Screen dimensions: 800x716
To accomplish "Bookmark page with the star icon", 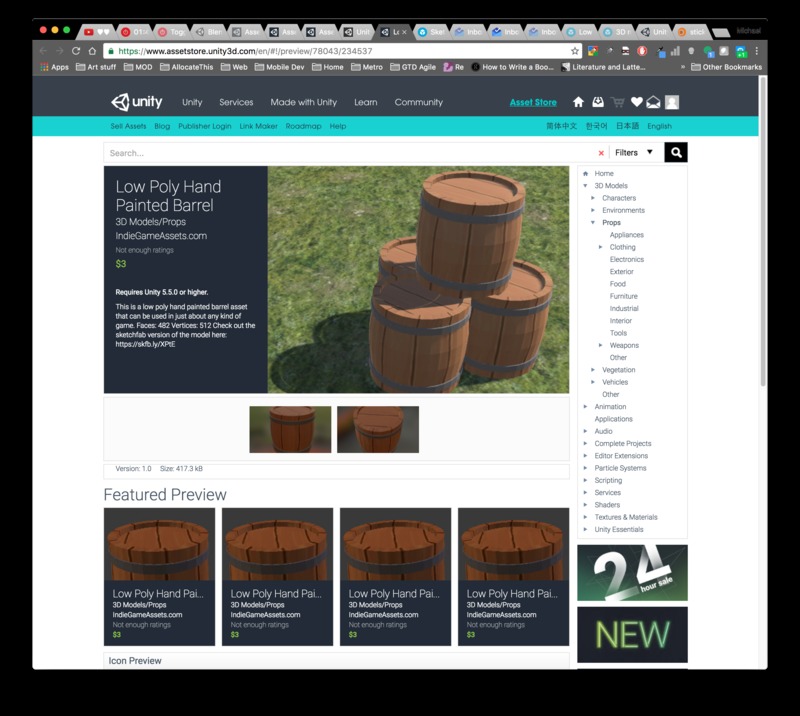I will click(575, 51).
